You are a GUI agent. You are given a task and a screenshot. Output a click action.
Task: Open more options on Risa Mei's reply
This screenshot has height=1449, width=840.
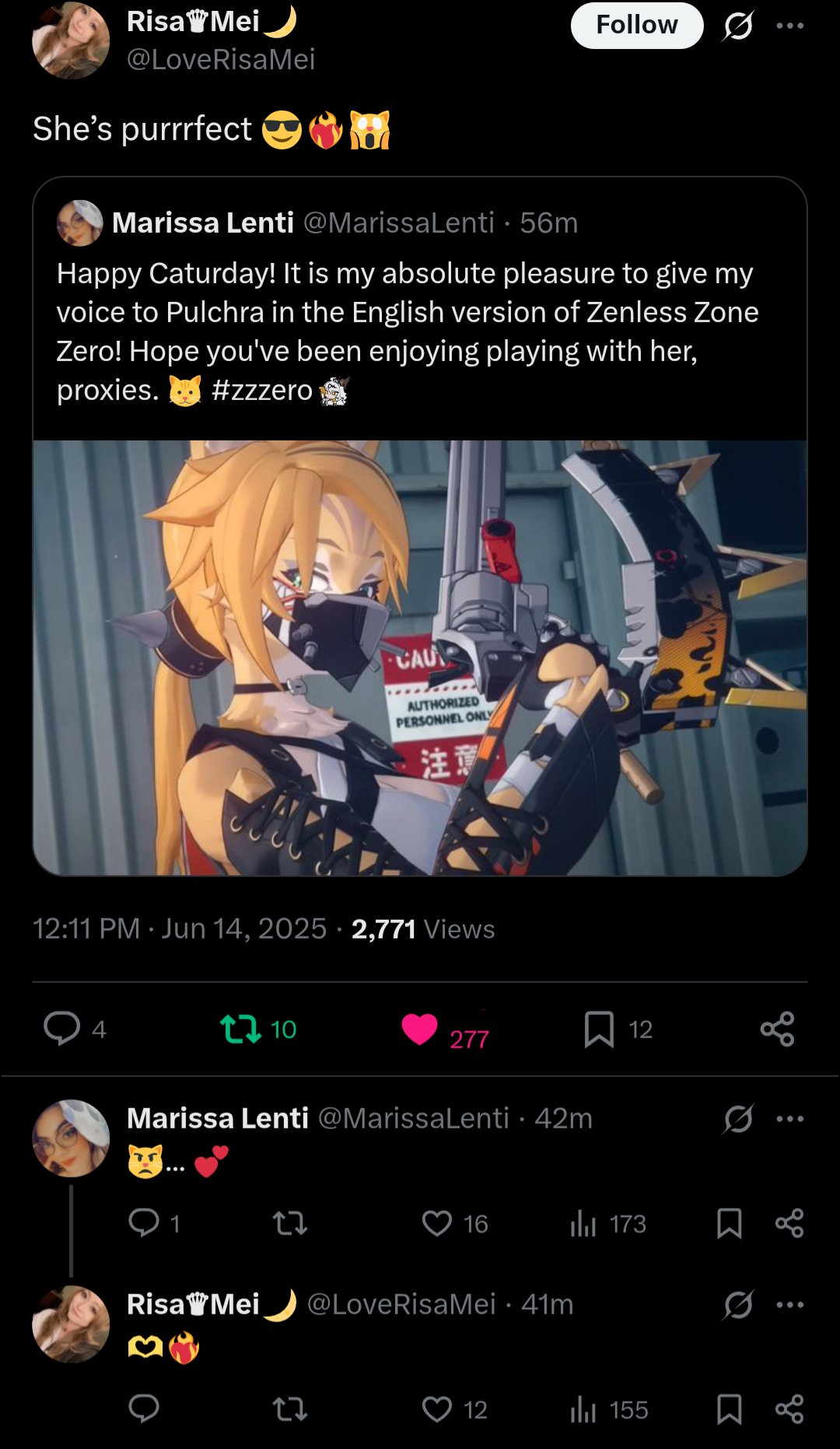[789, 1304]
